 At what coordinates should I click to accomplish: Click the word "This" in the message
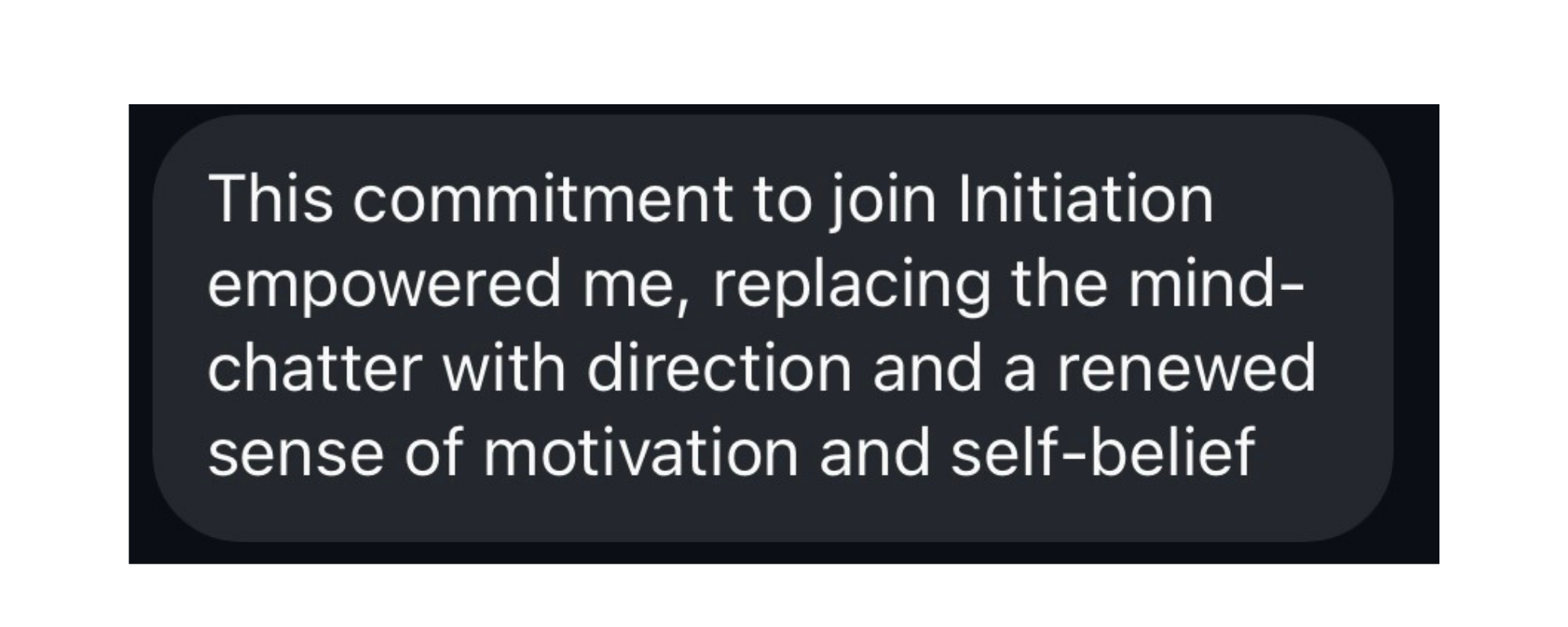coord(270,199)
